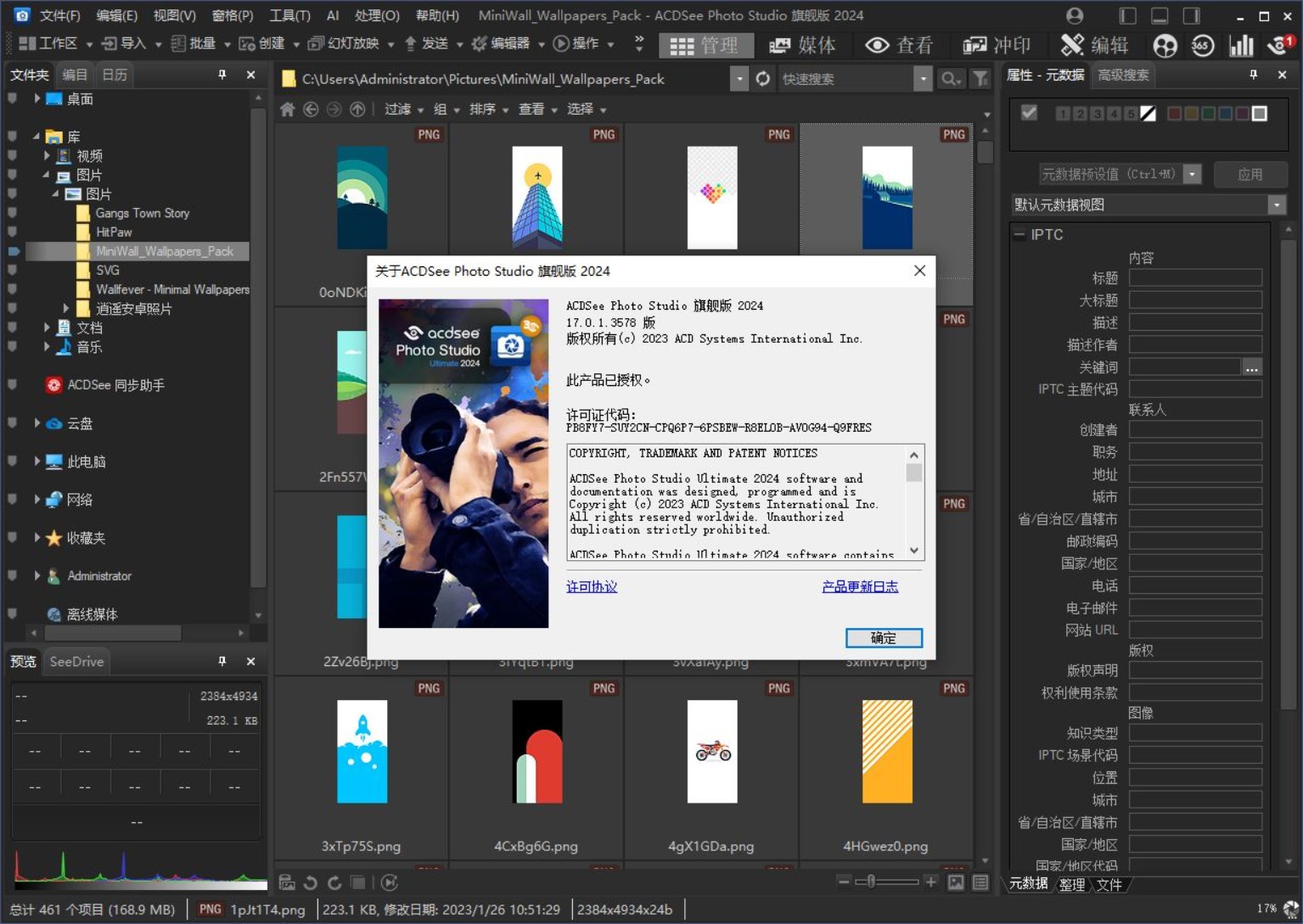
Task: Open the 许可协议 link
Action: (592, 586)
